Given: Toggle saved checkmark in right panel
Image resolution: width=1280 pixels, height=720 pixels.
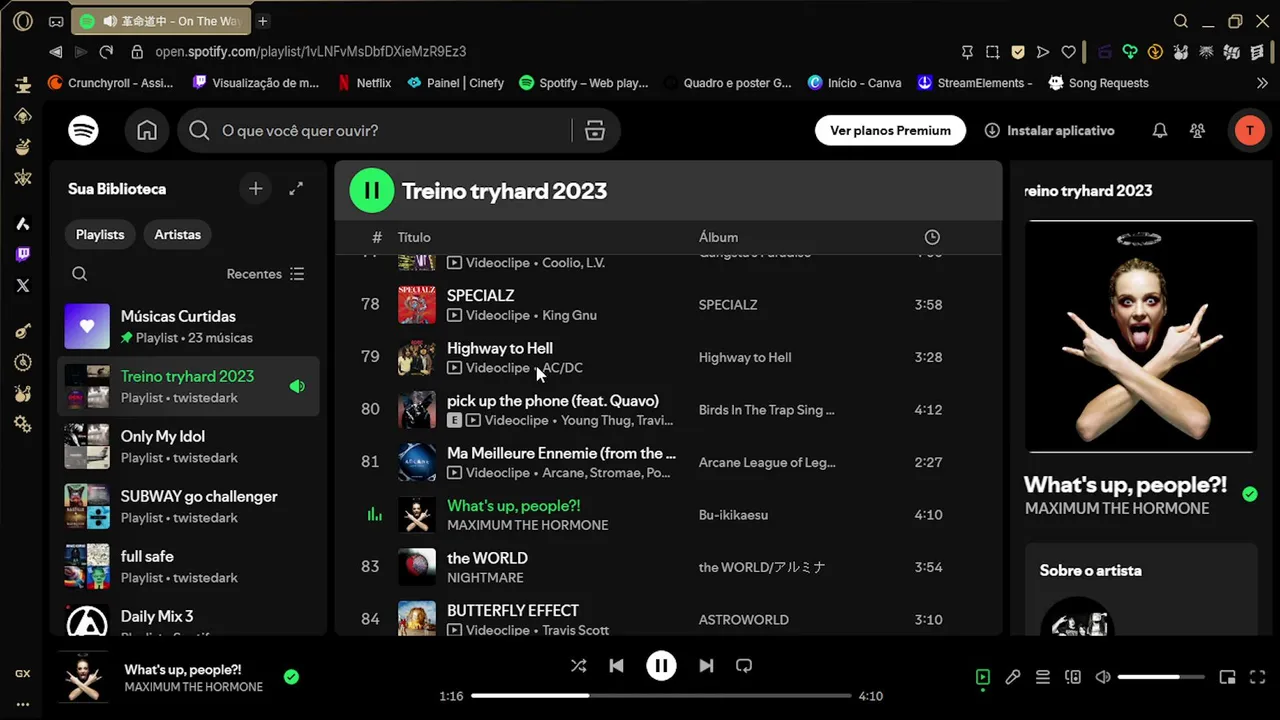Looking at the screenshot, I should 1250,494.
